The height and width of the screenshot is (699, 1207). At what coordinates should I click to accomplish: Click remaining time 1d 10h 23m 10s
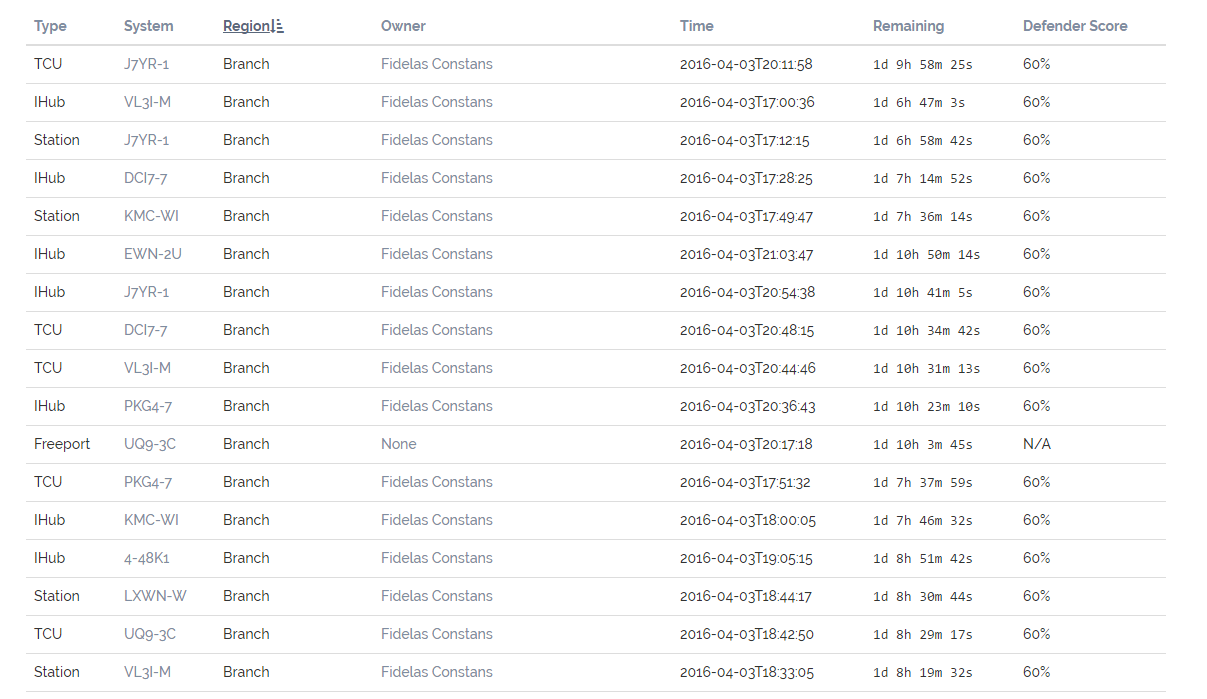(927, 406)
